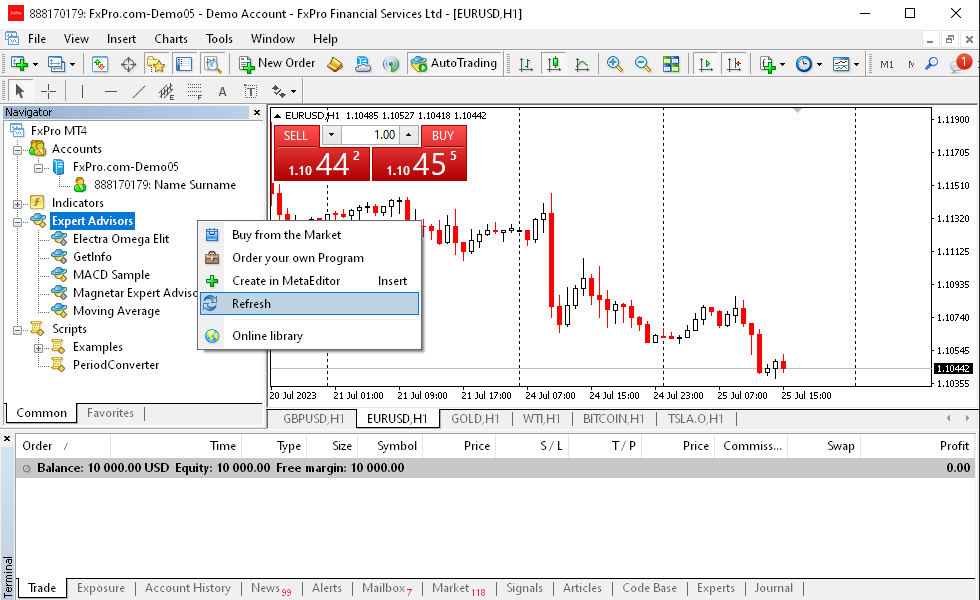980x600 pixels.
Task: Switch chart to line chart
Action: pyautogui.click(x=582, y=64)
